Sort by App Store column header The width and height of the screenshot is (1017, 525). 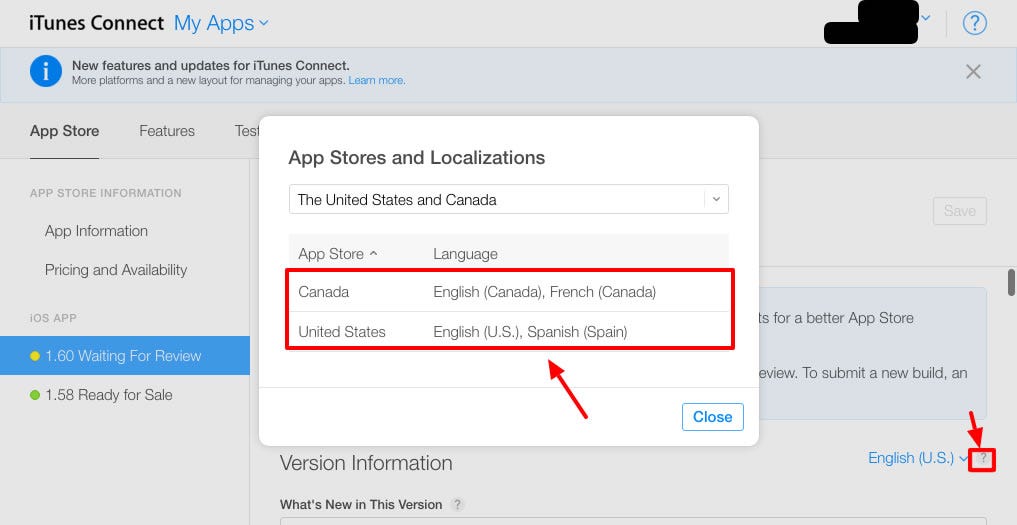pyautogui.click(x=337, y=254)
